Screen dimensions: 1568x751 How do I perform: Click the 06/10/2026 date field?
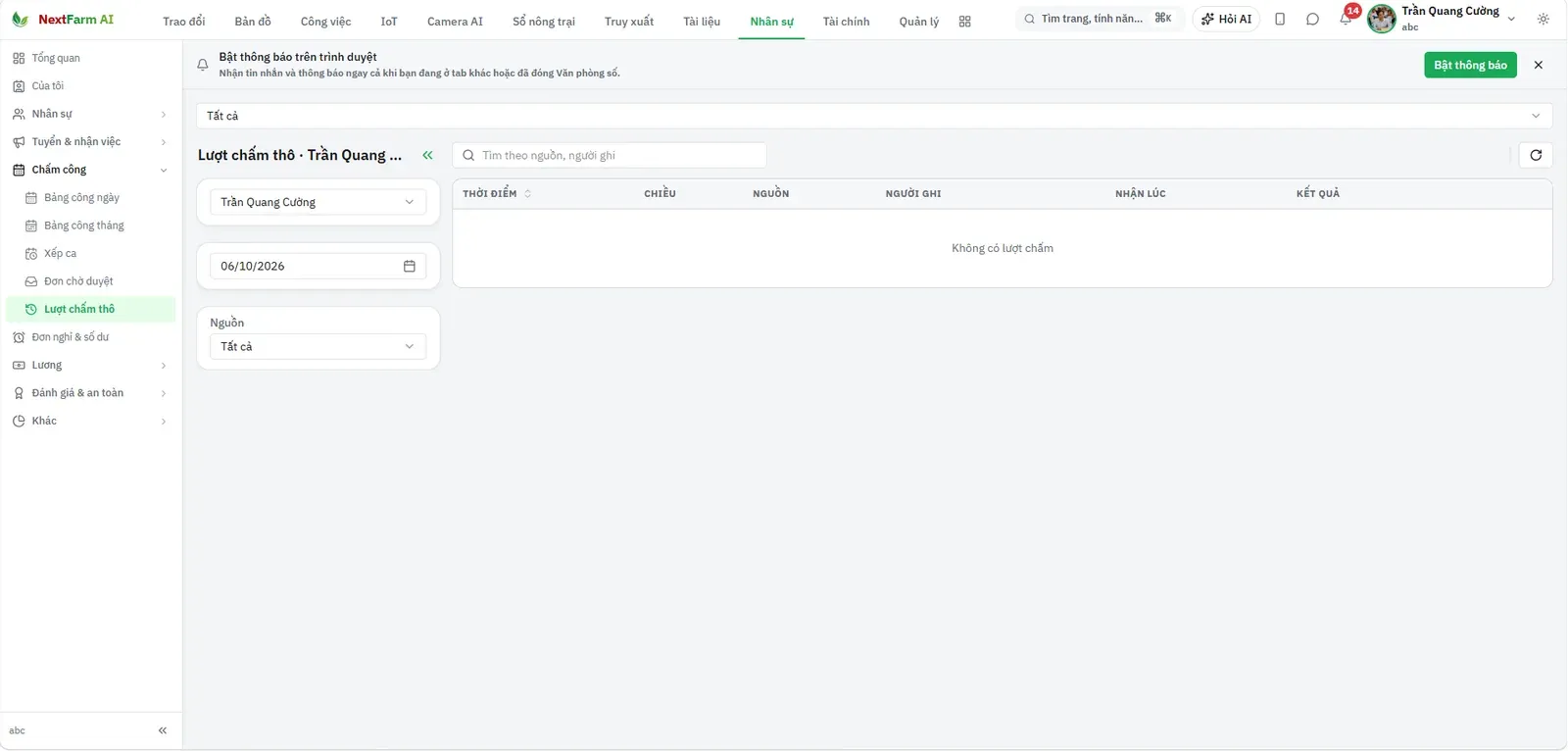coord(318,266)
